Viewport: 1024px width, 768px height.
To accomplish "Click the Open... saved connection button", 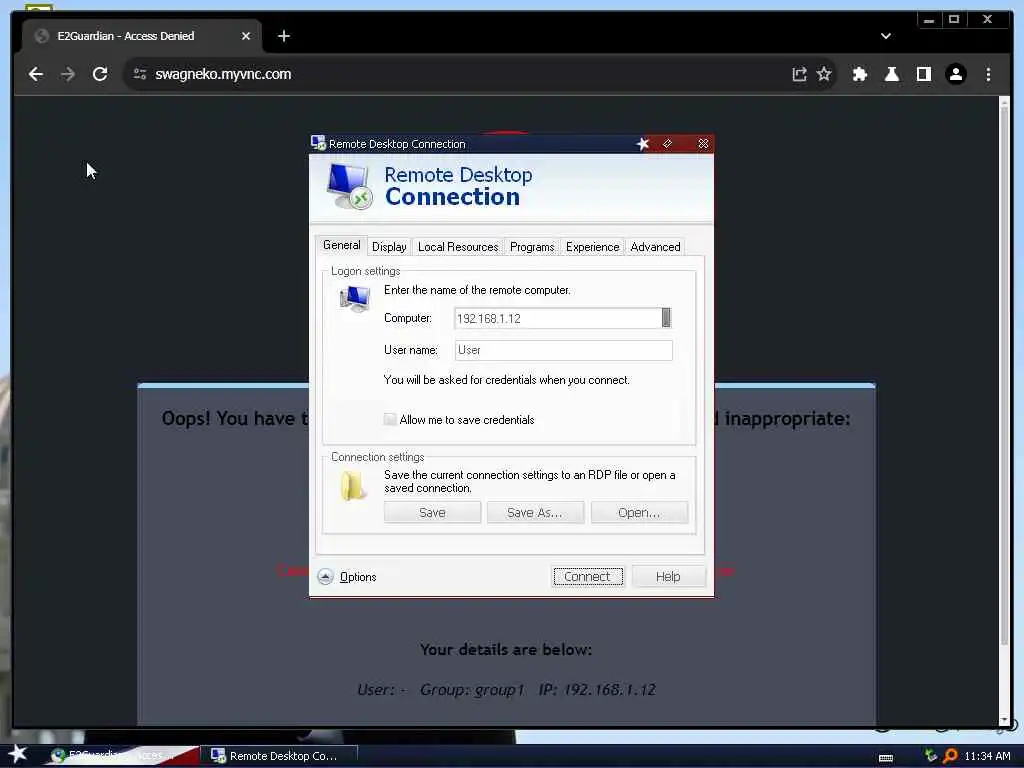I will click(639, 513).
